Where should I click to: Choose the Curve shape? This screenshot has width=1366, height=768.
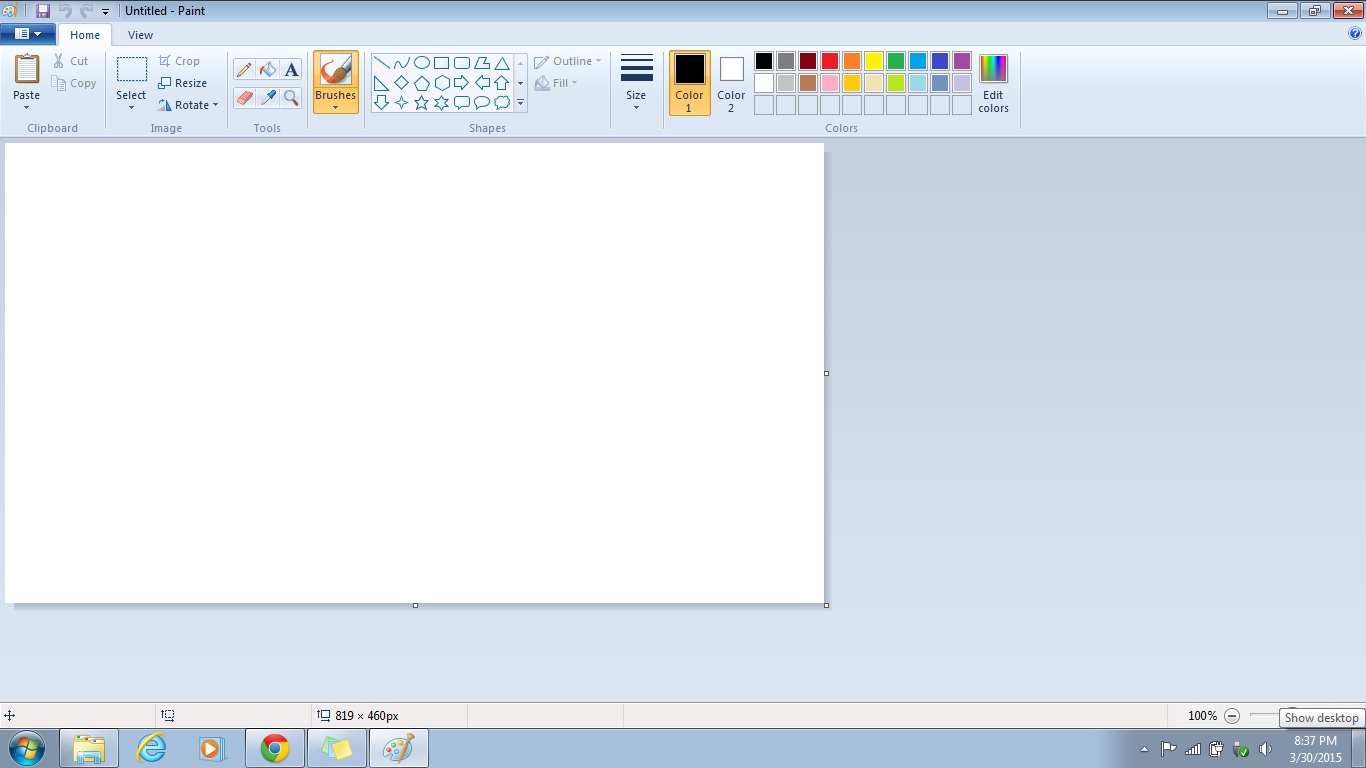point(401,63)
